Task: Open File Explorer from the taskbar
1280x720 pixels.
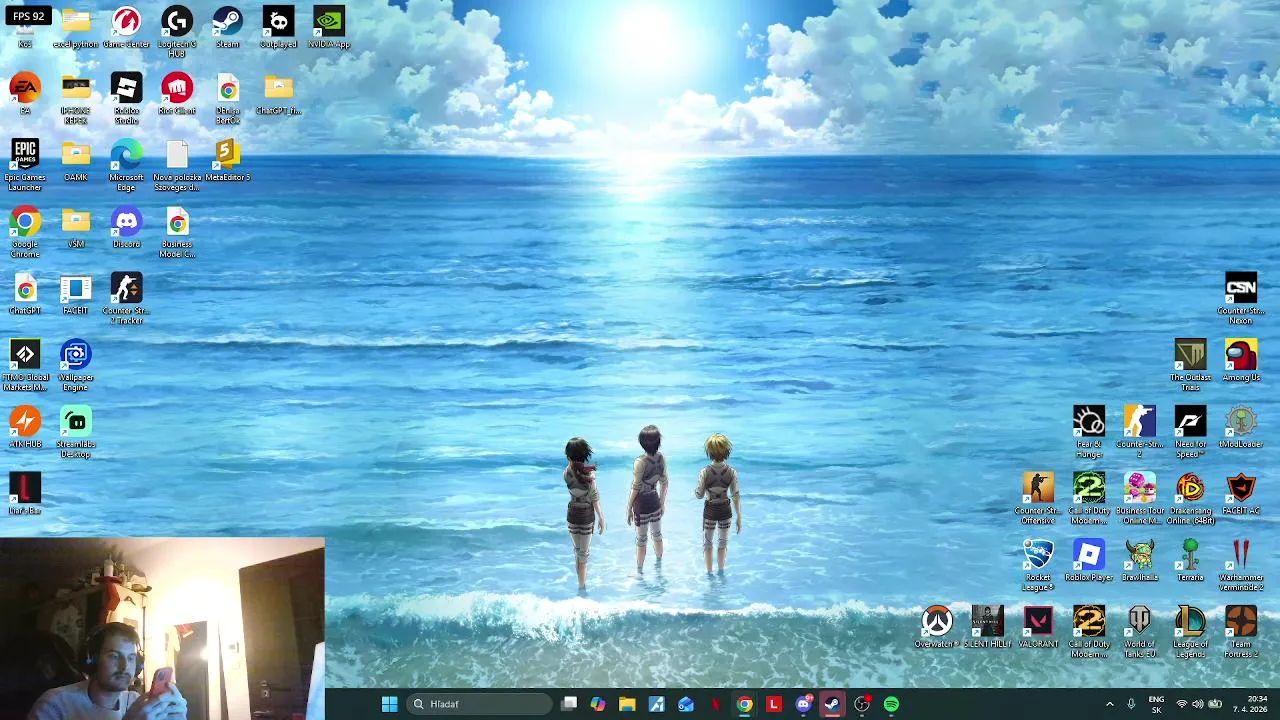Action: pyautogui.click(x=627, y=704)
